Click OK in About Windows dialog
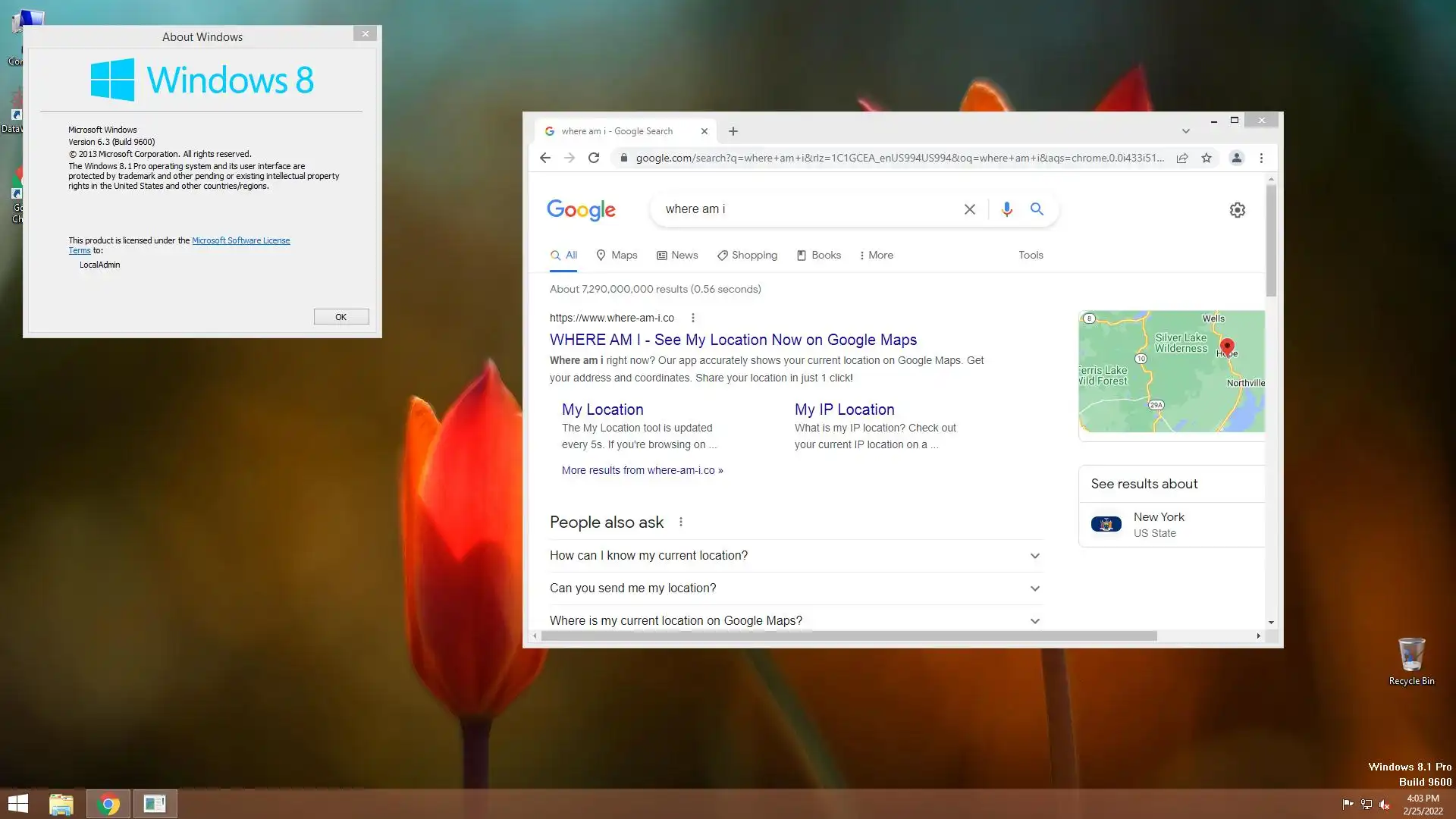 341,317
